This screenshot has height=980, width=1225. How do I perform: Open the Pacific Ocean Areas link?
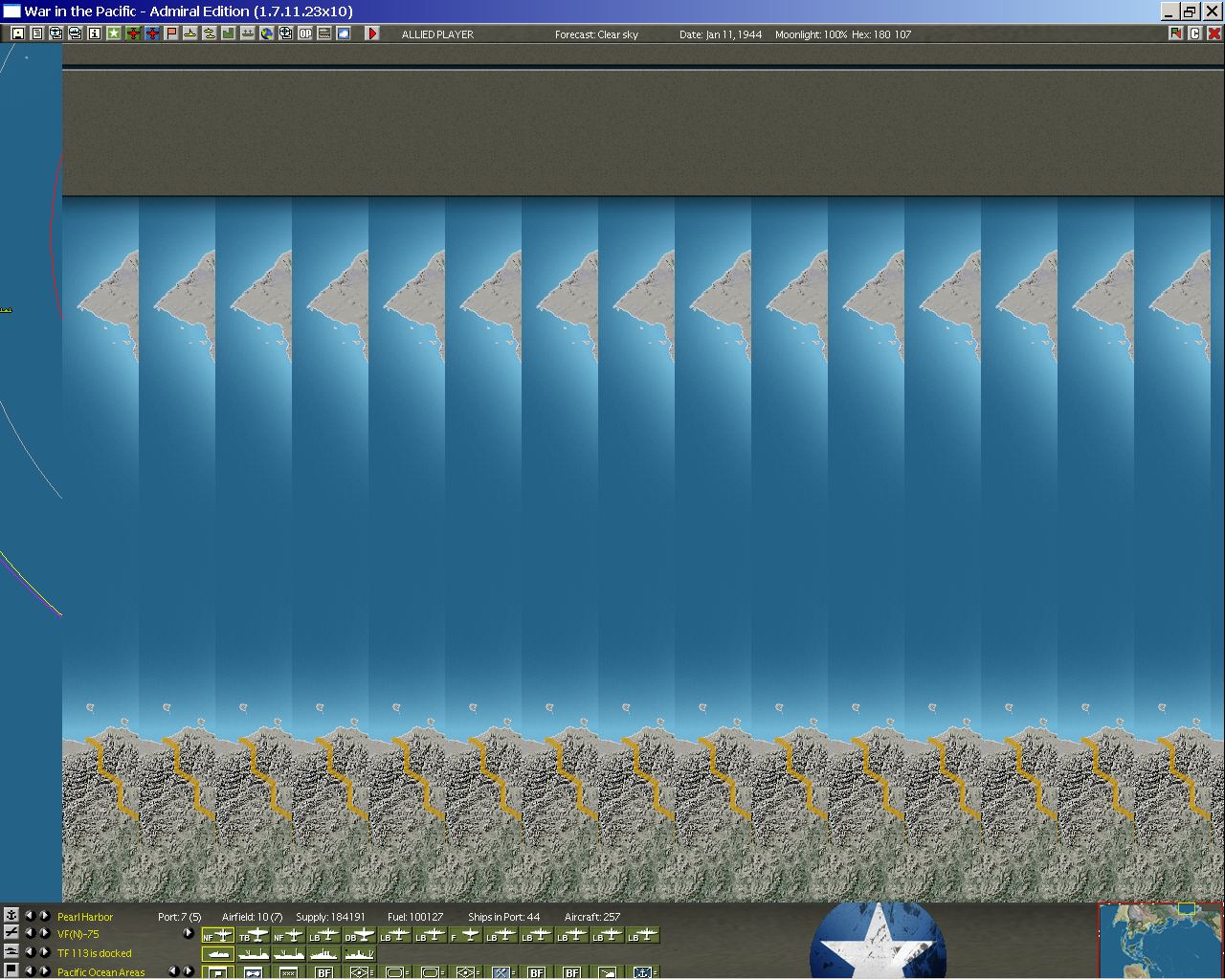101,972
